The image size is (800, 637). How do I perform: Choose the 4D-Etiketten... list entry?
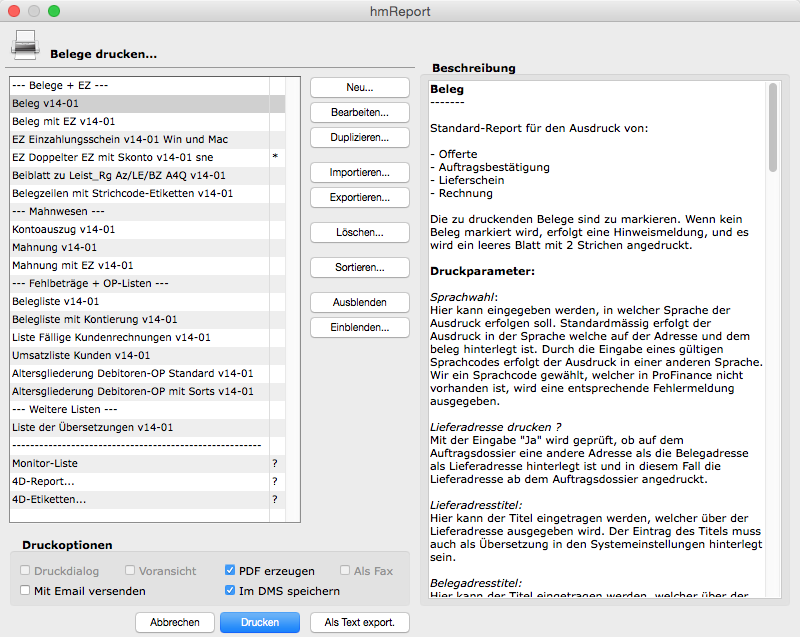coord(48,499)
